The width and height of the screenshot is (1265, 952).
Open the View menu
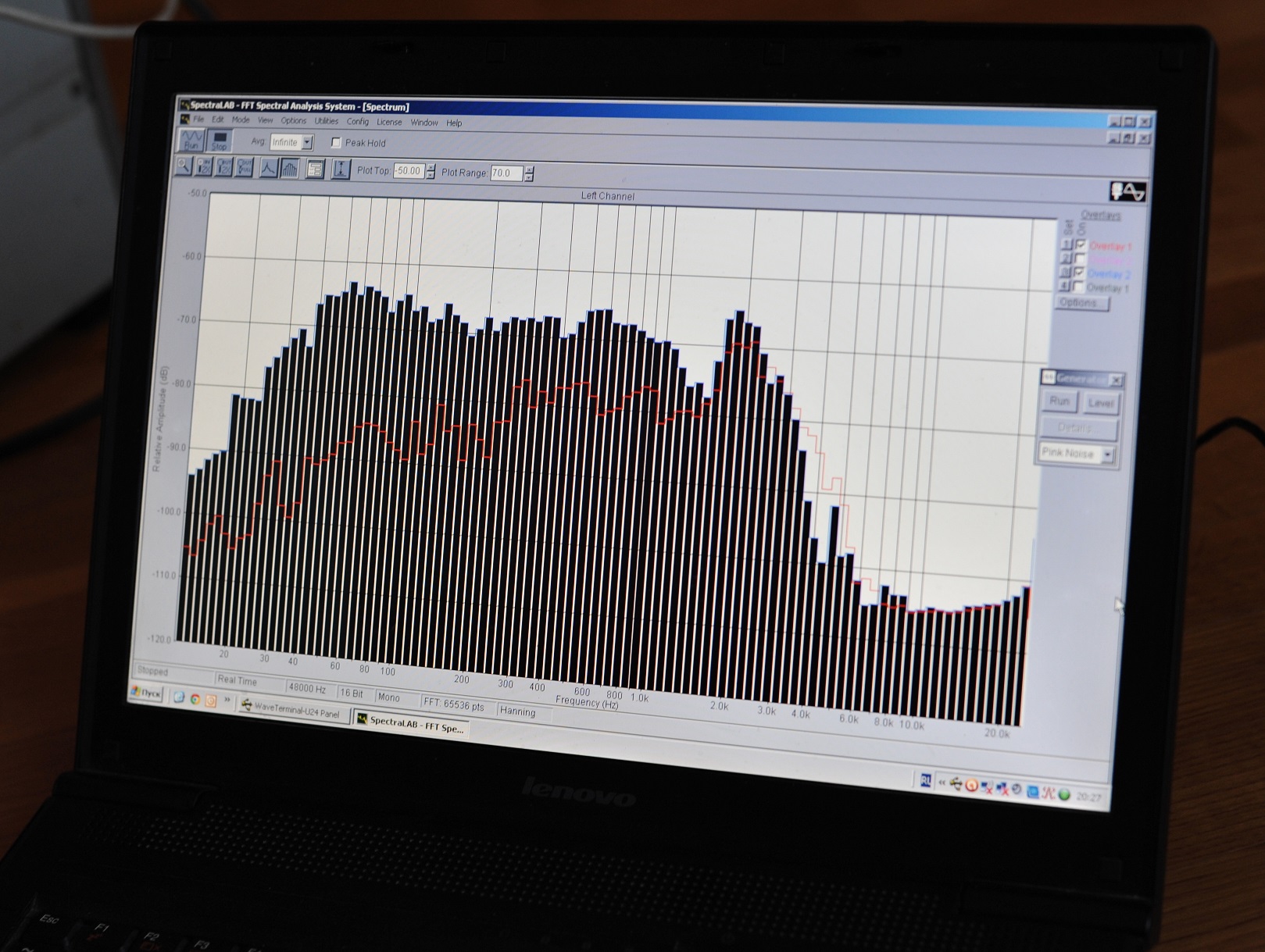point(266,120)
